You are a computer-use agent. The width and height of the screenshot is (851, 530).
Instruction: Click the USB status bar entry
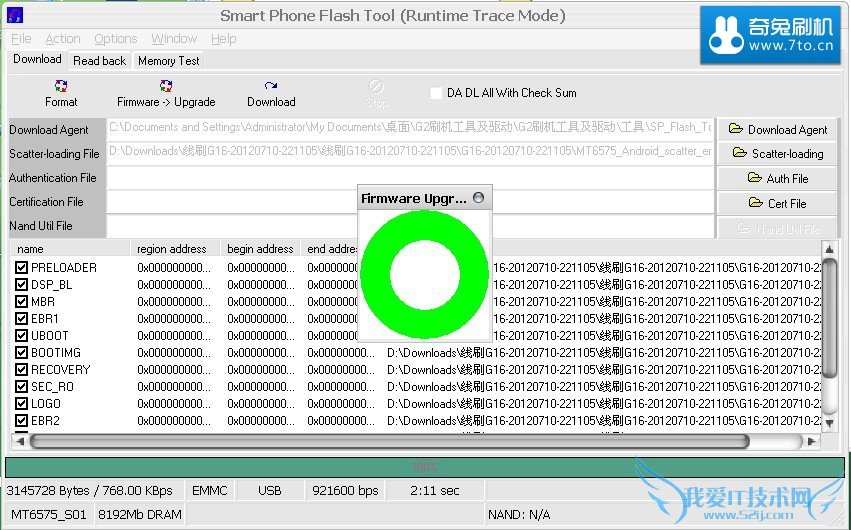(269, 491)
